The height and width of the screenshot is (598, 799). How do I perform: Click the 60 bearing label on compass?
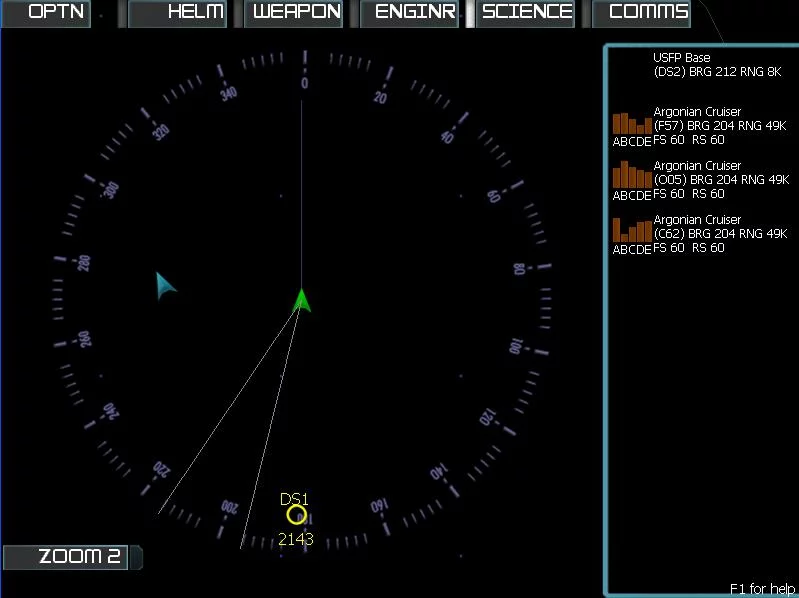point(494,197)
